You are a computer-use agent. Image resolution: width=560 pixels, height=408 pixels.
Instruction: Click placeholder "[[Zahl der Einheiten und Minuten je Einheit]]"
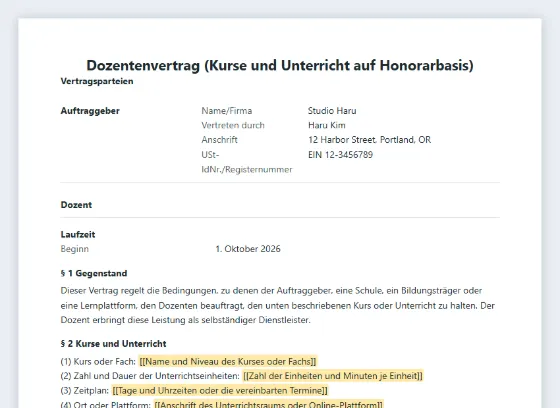click(333, 376)
